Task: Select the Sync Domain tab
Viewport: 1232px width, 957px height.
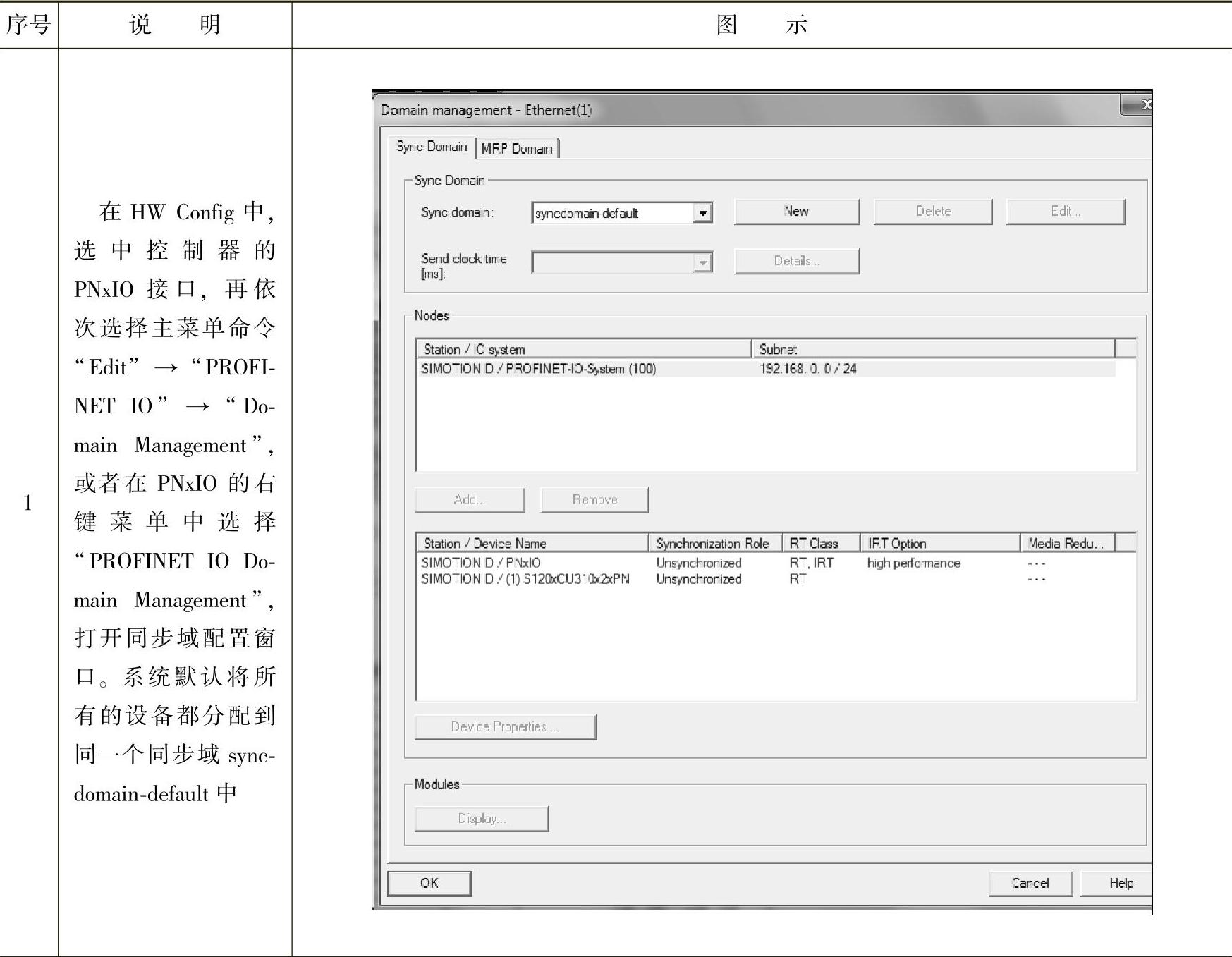Action: [x=432, y=147]
